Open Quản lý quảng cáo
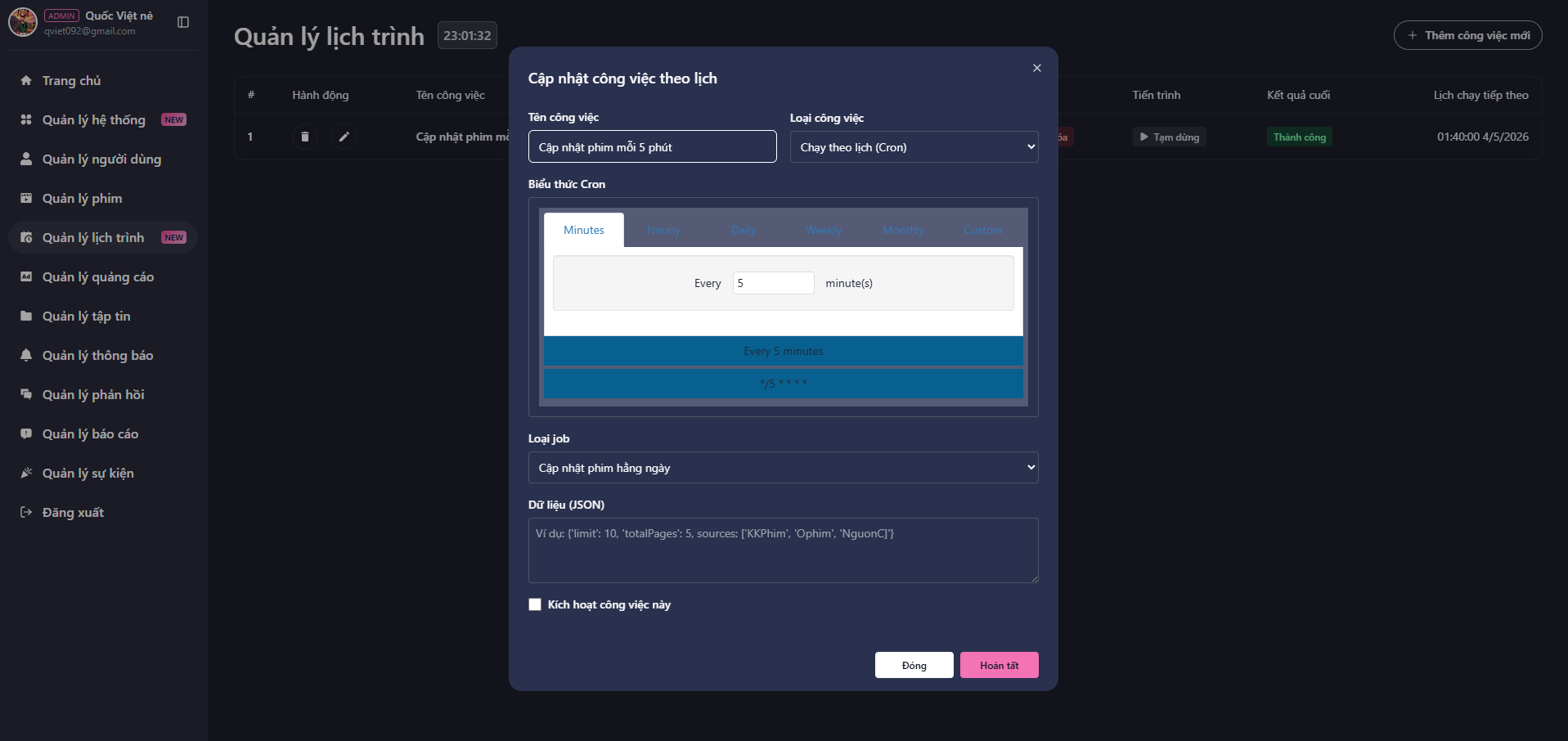 coord(103,276)
